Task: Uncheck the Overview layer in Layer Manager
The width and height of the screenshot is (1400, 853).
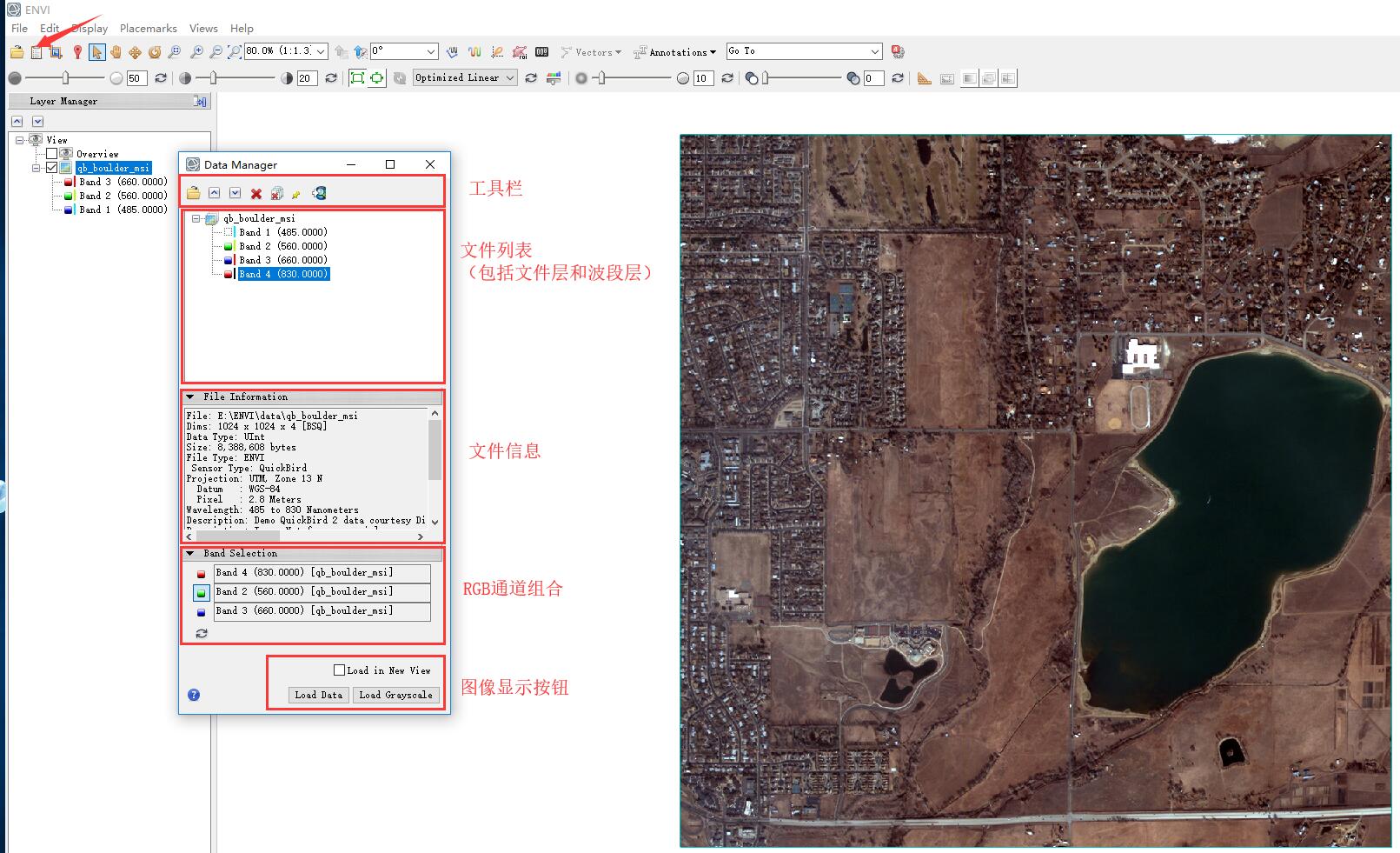Action: coord(52,154)
